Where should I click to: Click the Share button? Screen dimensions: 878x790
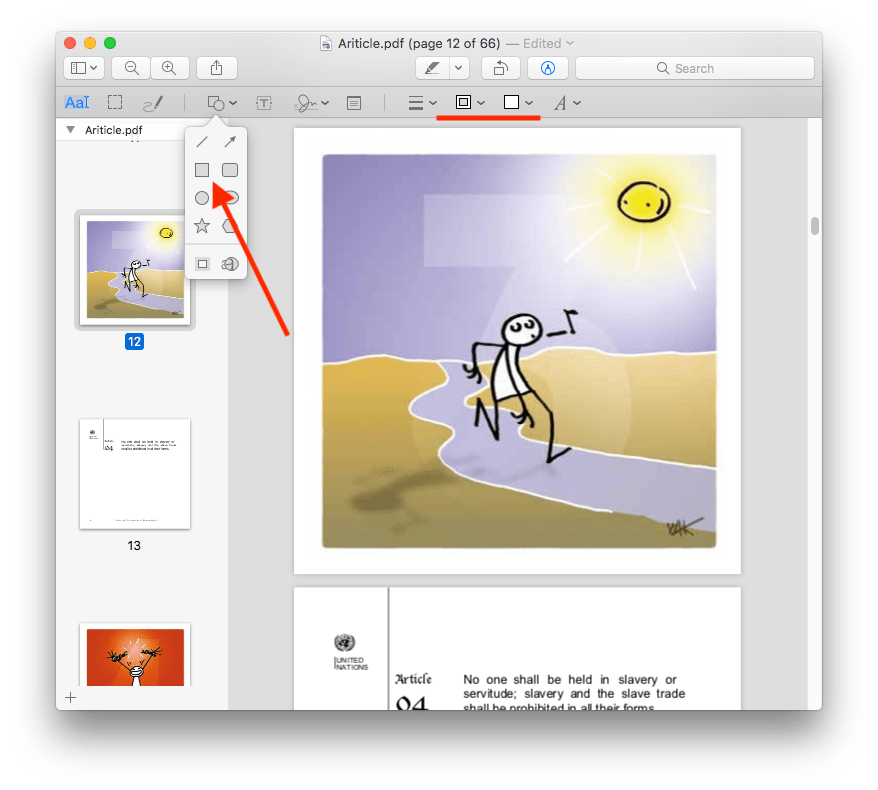[x=217, y=68]
